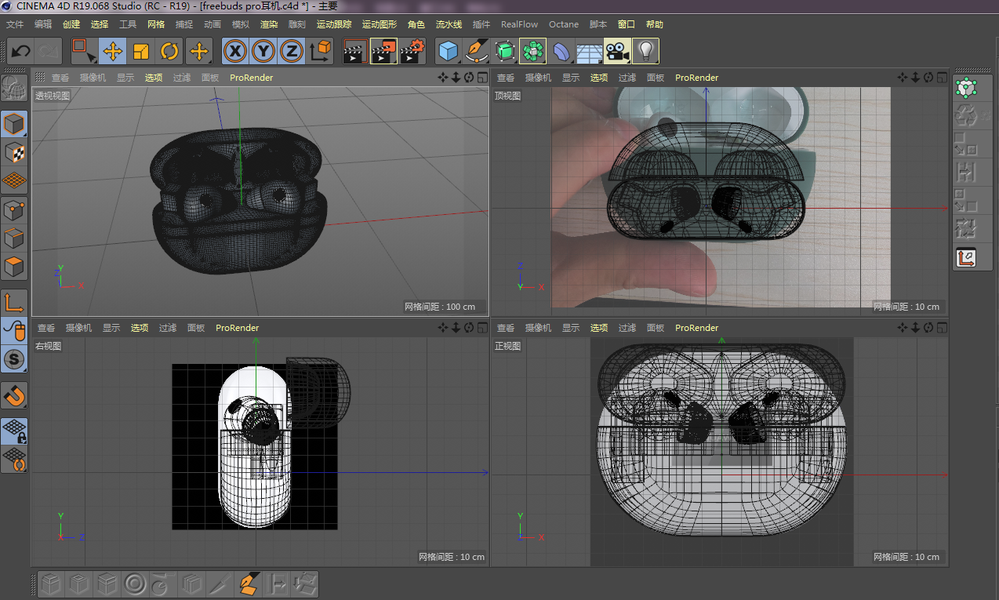Open the Floor environment flyout
Screen dimensions: 999x600
coord(589,51)
